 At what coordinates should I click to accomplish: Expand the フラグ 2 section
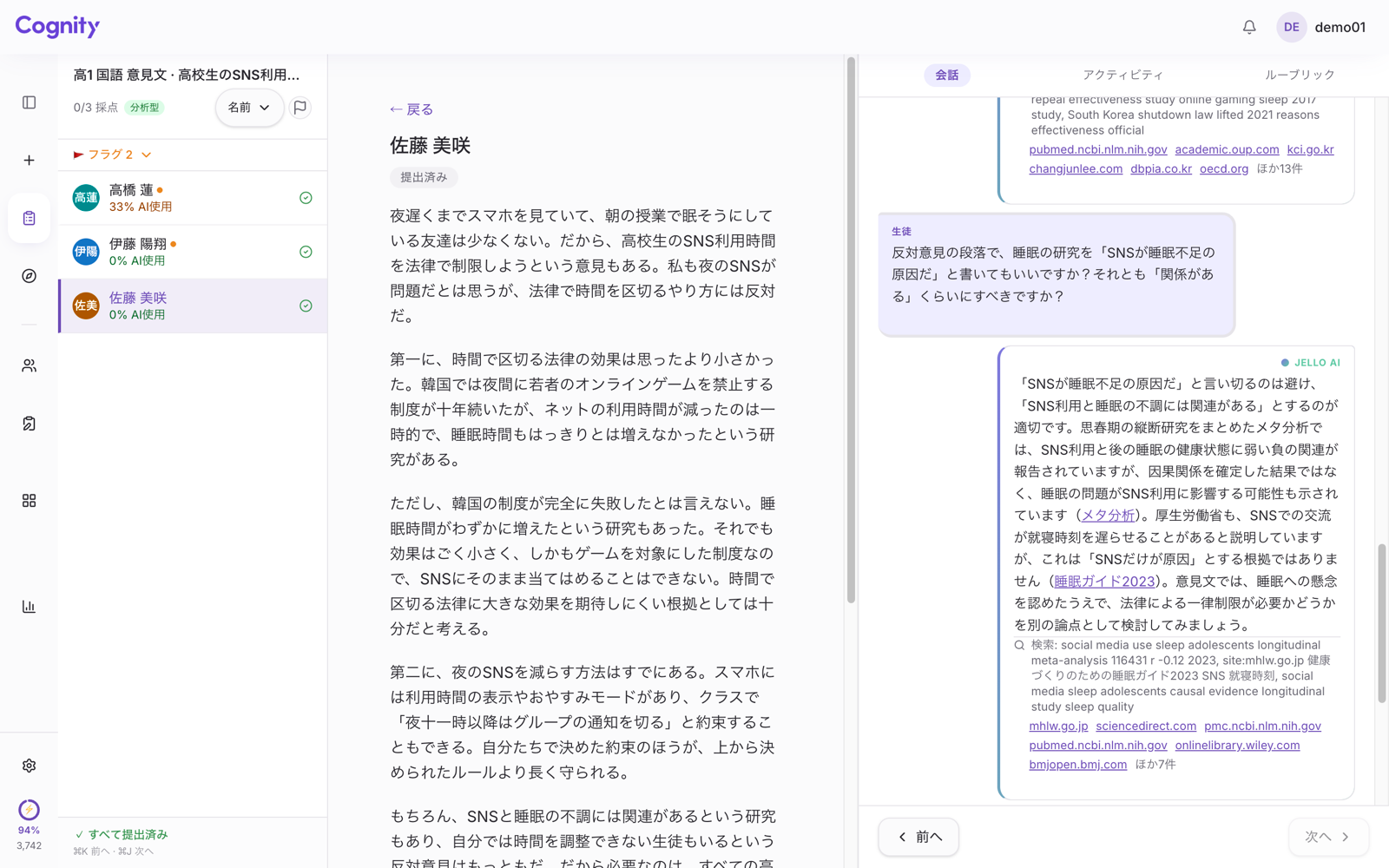coord(113,155)
